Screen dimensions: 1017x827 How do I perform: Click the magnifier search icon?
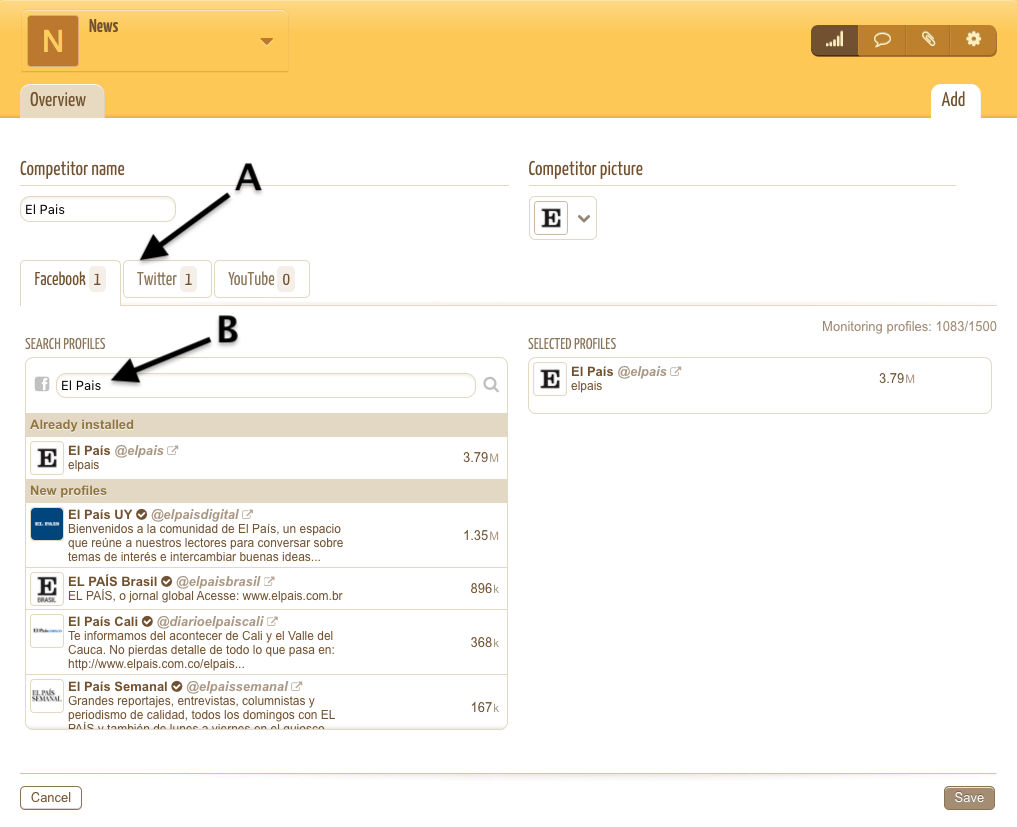point(491,385)
